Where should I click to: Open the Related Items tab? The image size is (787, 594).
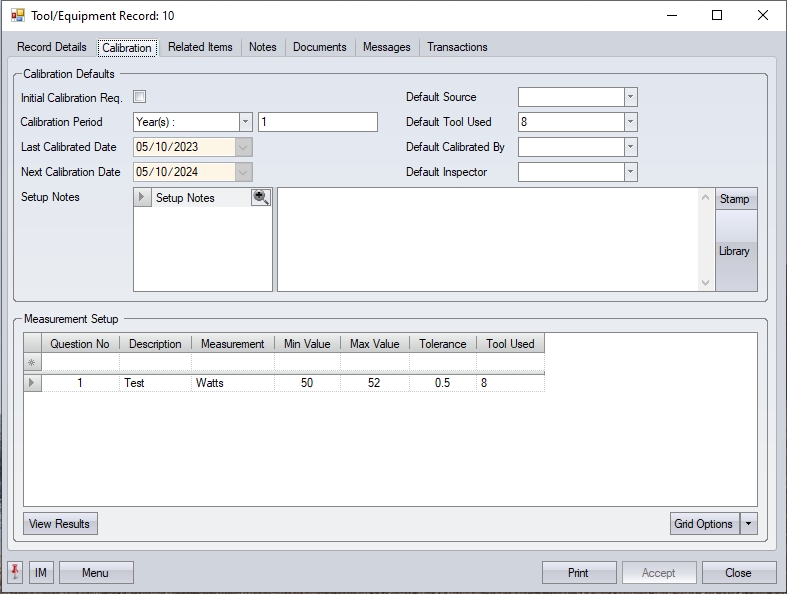200,47
